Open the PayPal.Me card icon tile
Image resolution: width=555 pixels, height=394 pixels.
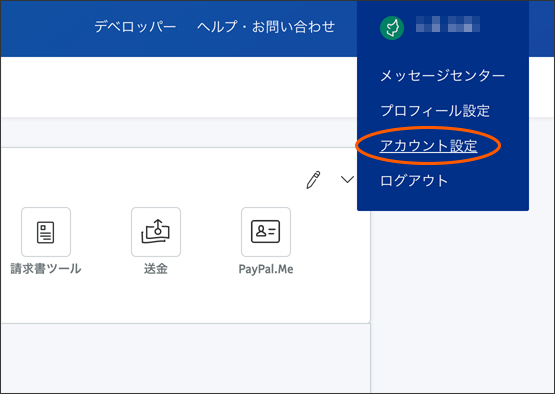(266, 232)
